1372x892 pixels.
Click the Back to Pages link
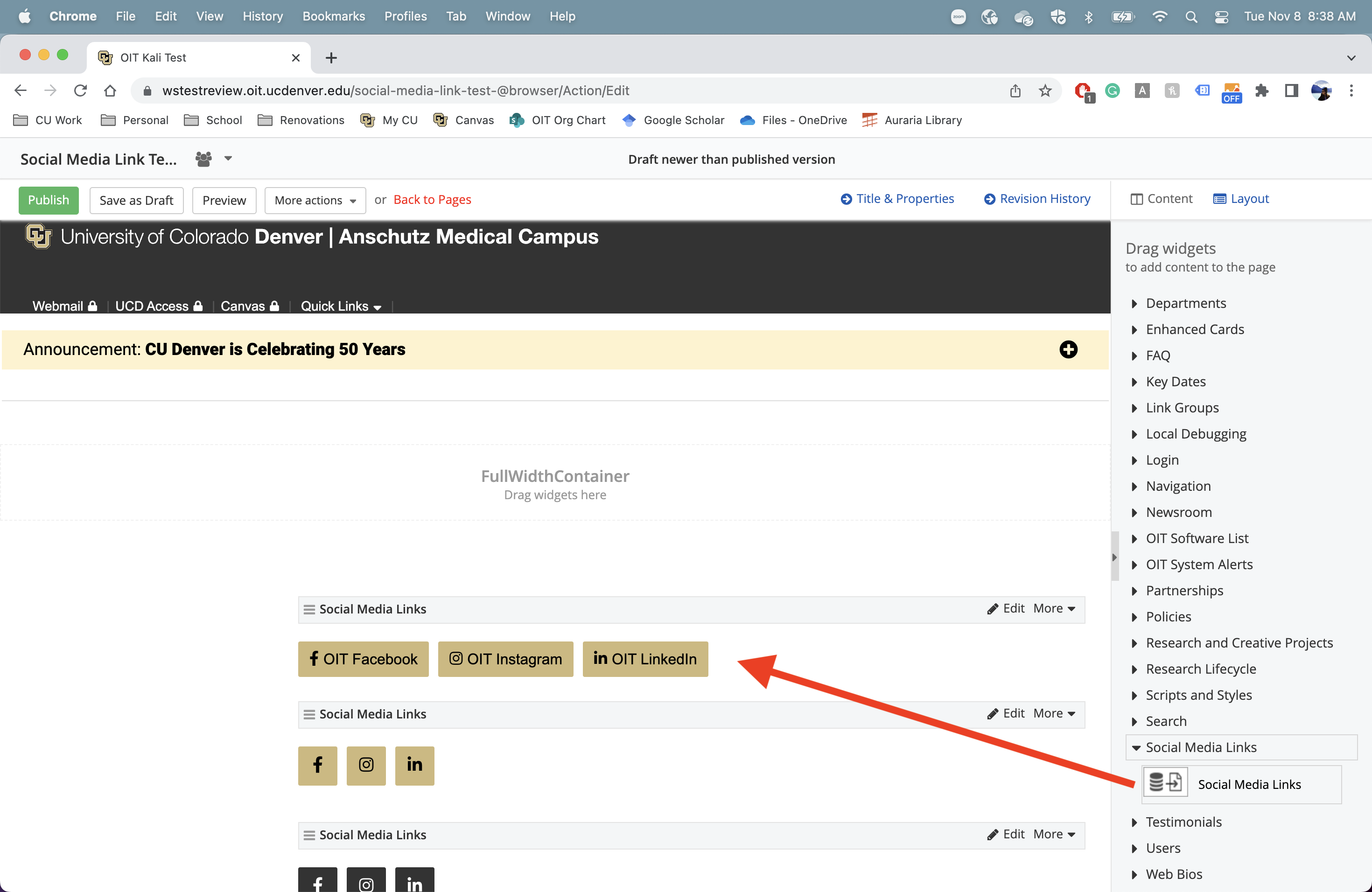click(x=432, y=199)
